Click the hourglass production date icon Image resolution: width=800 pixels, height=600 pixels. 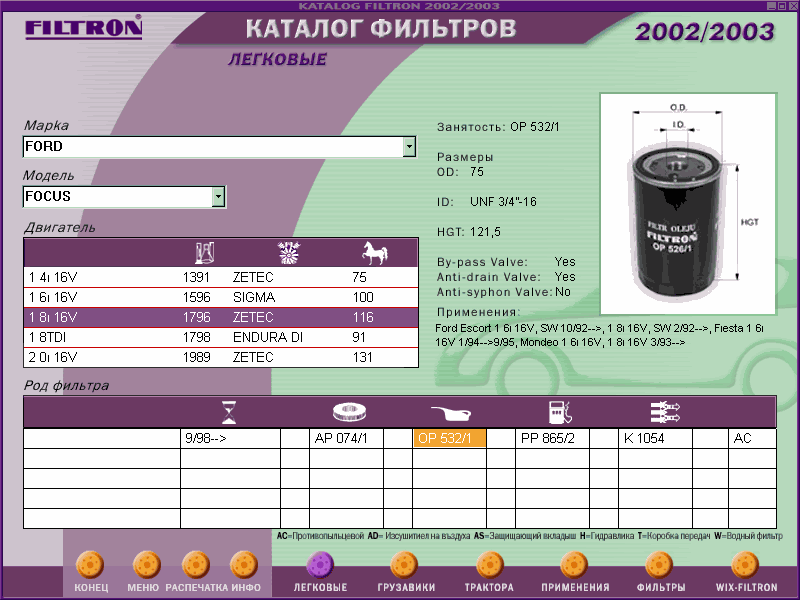229,412
